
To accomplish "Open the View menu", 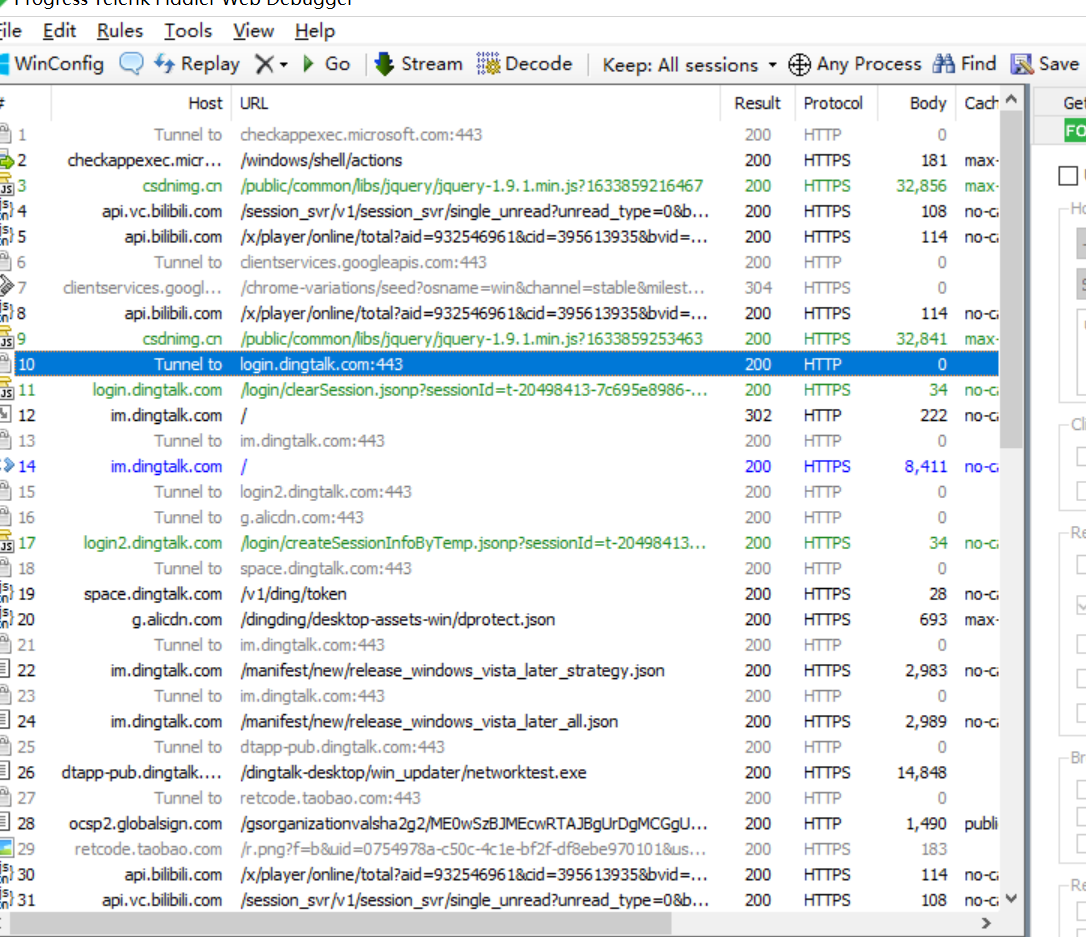I will tap(253, 31).
